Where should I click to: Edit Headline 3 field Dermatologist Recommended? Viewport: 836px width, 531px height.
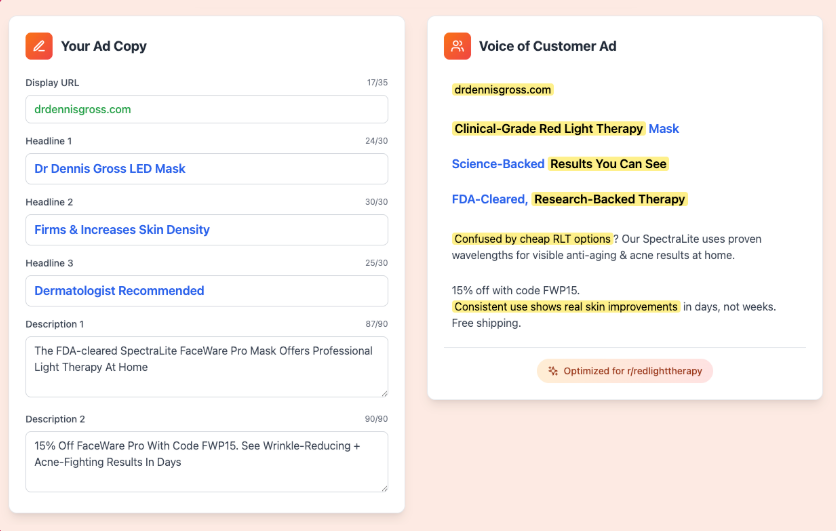207,291
